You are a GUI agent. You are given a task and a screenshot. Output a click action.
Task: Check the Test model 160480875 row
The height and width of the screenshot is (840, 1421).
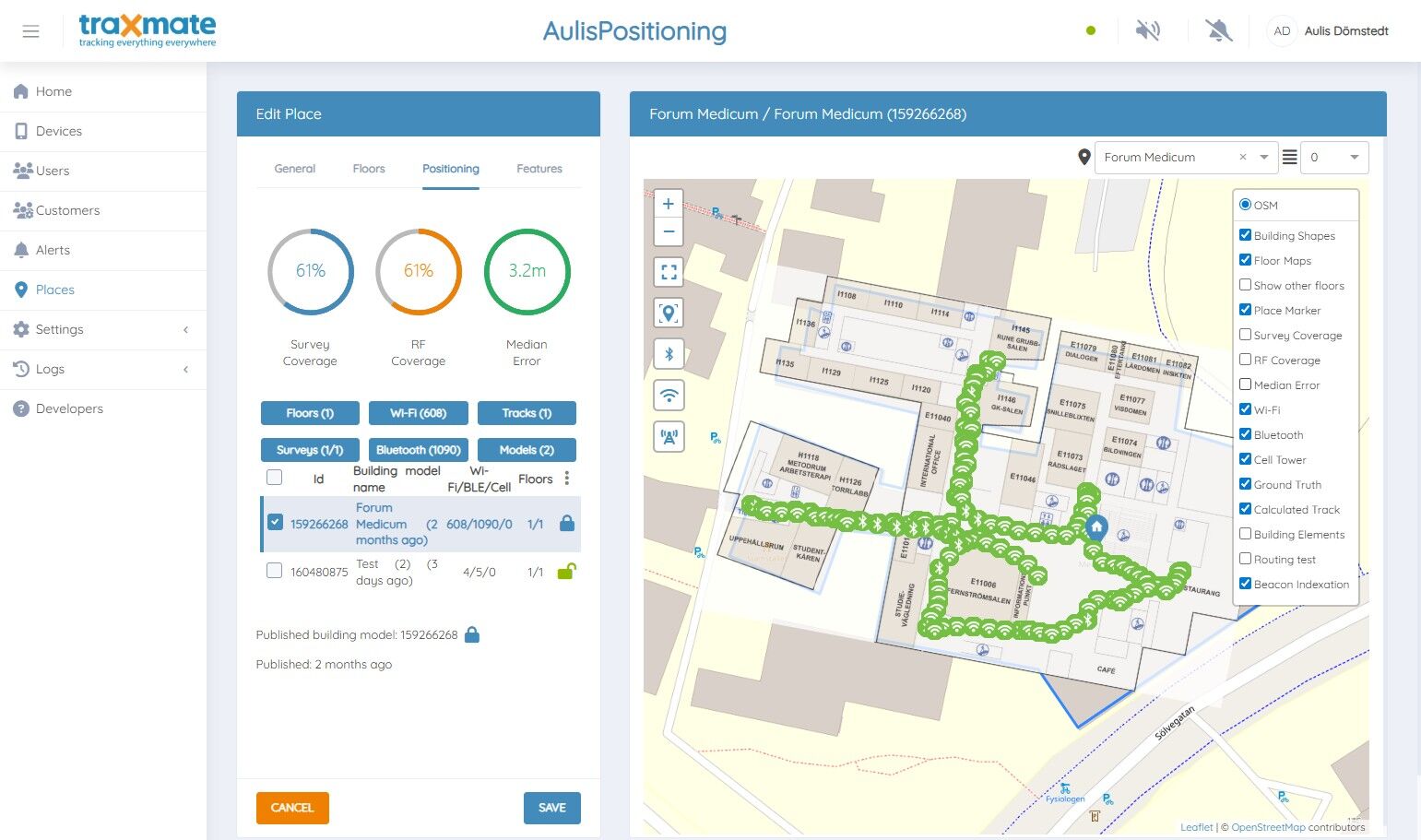[x=274, y=571]
